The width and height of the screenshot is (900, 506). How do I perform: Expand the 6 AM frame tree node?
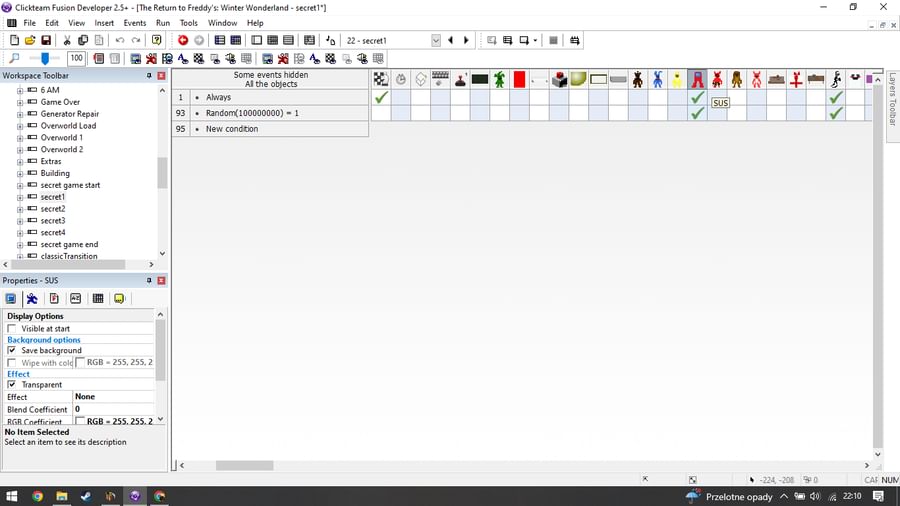coord(20,91)
